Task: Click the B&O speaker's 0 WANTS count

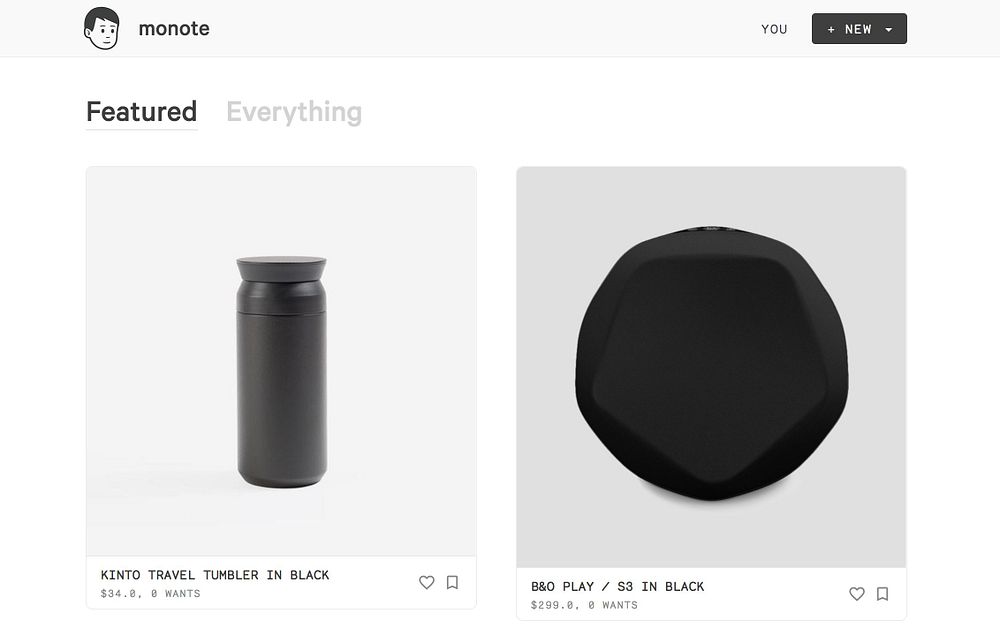Action: click(x=613, y=606)
